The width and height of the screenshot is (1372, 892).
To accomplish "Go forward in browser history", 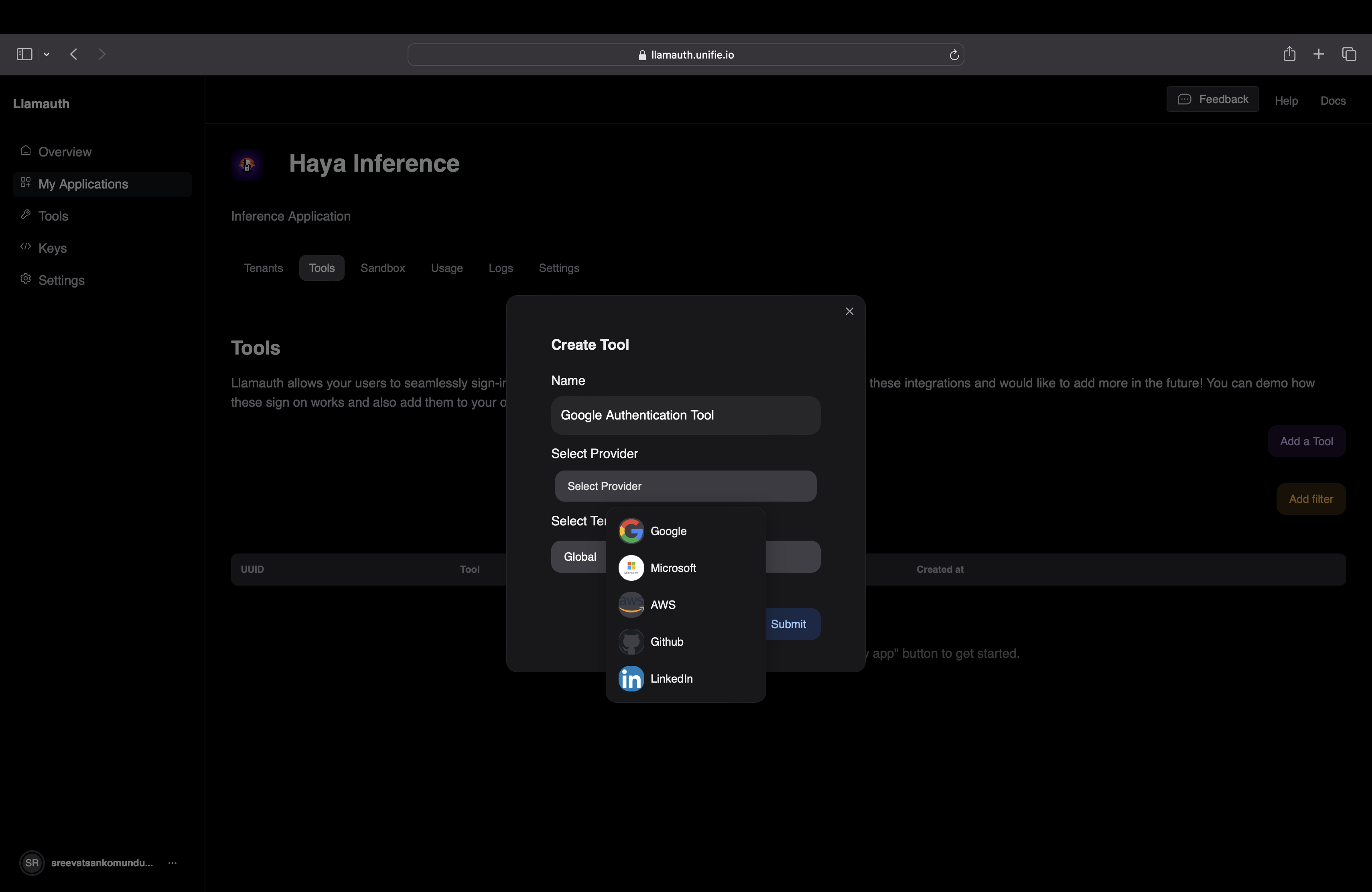I will [102, 54].
